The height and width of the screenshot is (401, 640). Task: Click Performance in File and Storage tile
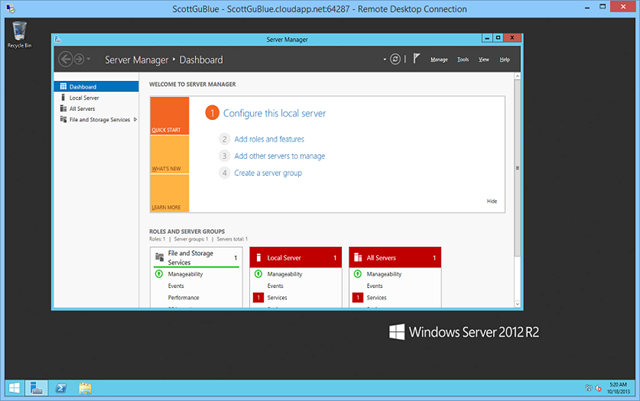(183, 298)
